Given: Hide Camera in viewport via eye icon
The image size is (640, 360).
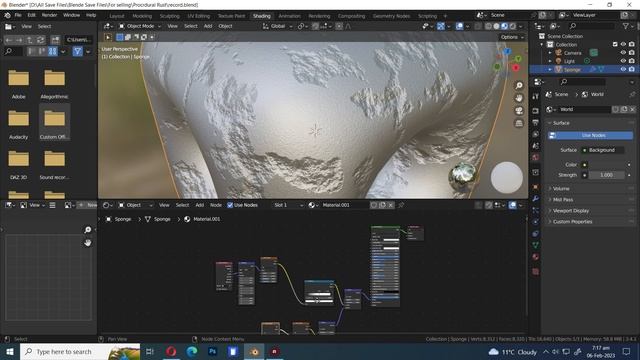Looking at the screenshot, I should pos(623,53).
